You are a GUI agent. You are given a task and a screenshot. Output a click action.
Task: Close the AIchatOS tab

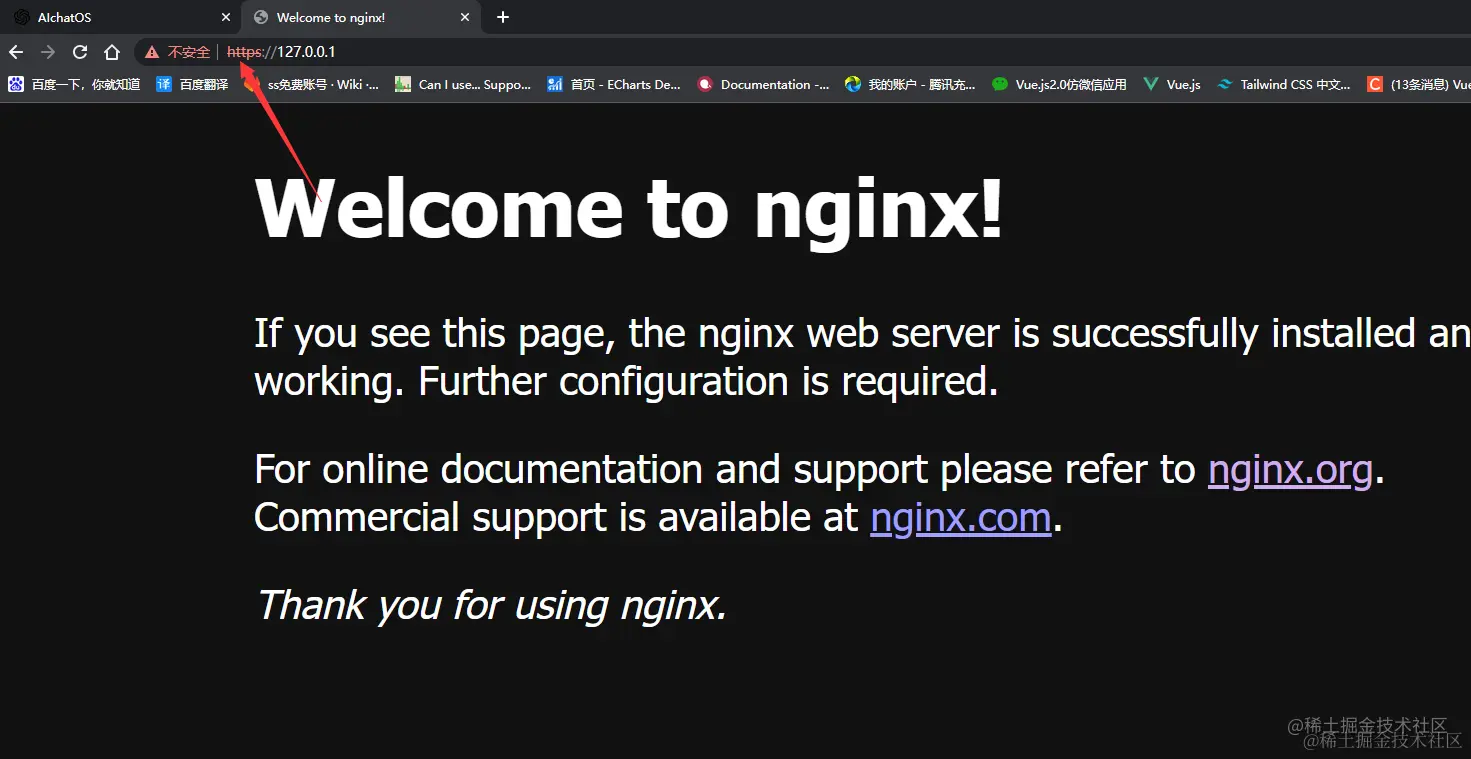[225, 17]
